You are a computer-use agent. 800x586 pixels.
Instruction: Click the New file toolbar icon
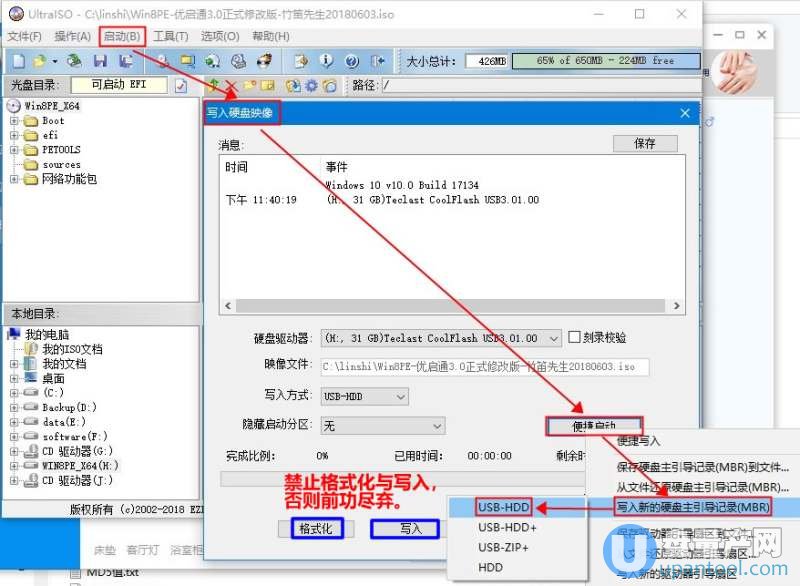pos(18,61)
